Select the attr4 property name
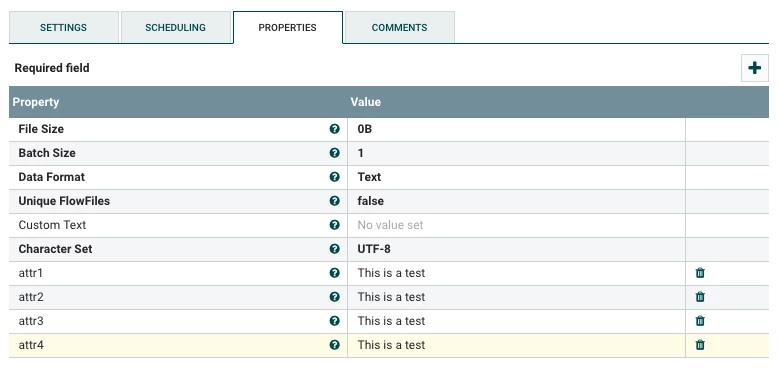Viewport: 780px width, 369px height. pyautogui.click(x=31, y=345)
